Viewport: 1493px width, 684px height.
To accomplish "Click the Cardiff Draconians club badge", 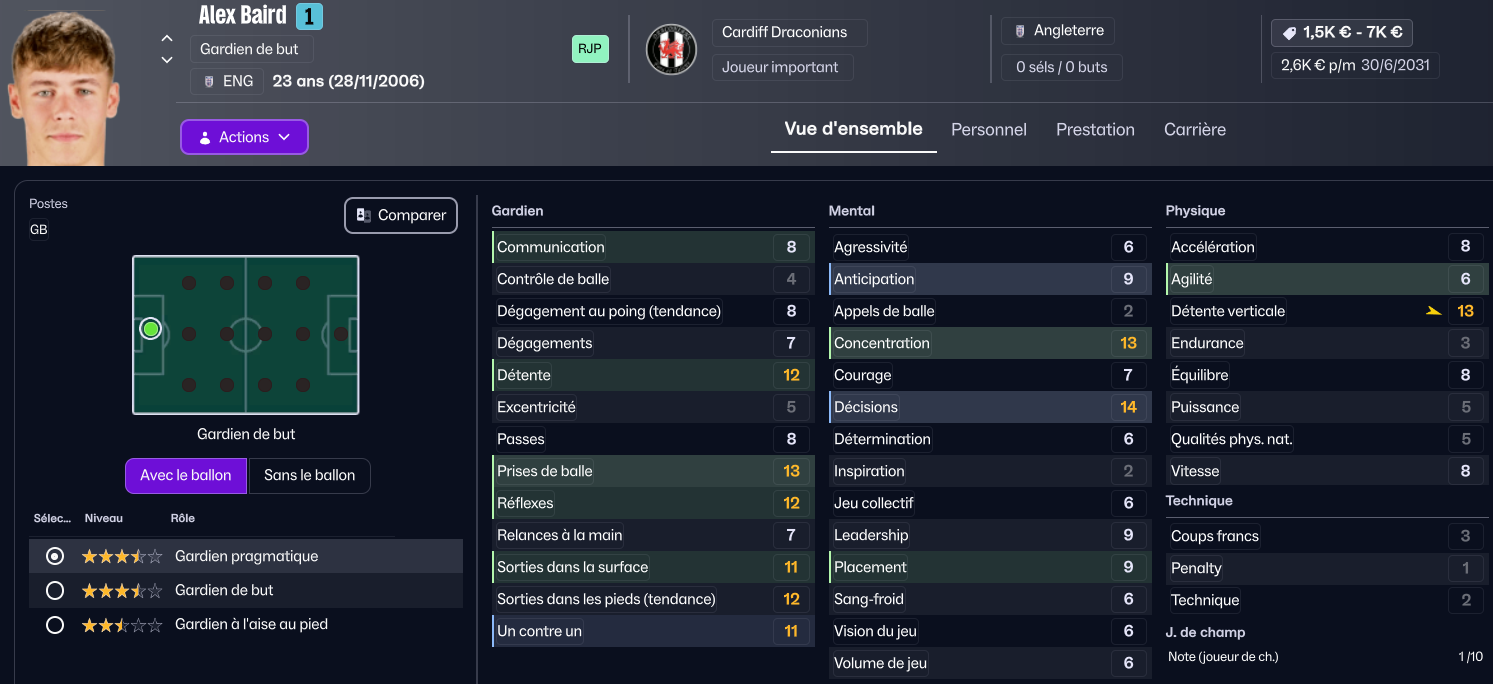I will 671,49.
